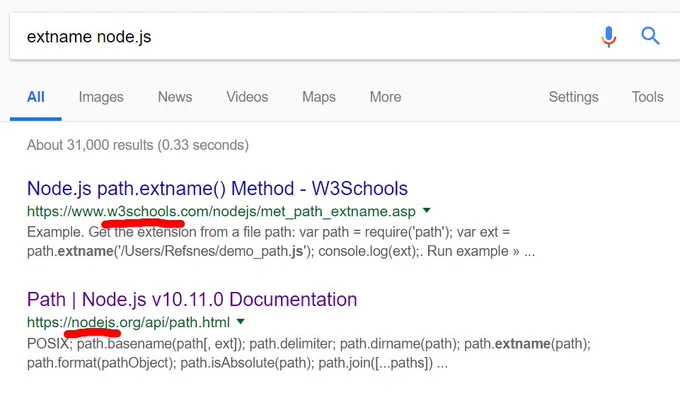Expand the More search categories menu
Screen dimensions: 680x393
385,97
